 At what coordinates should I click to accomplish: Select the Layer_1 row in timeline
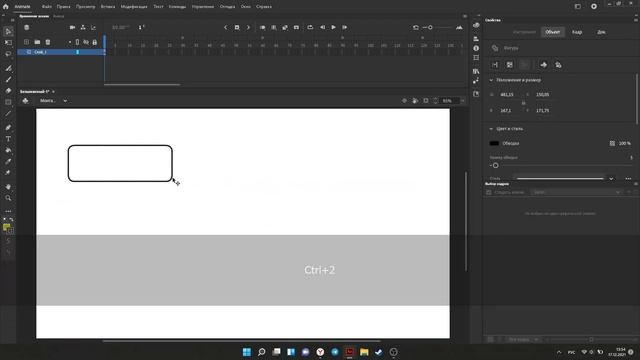[x=61, y=52]
